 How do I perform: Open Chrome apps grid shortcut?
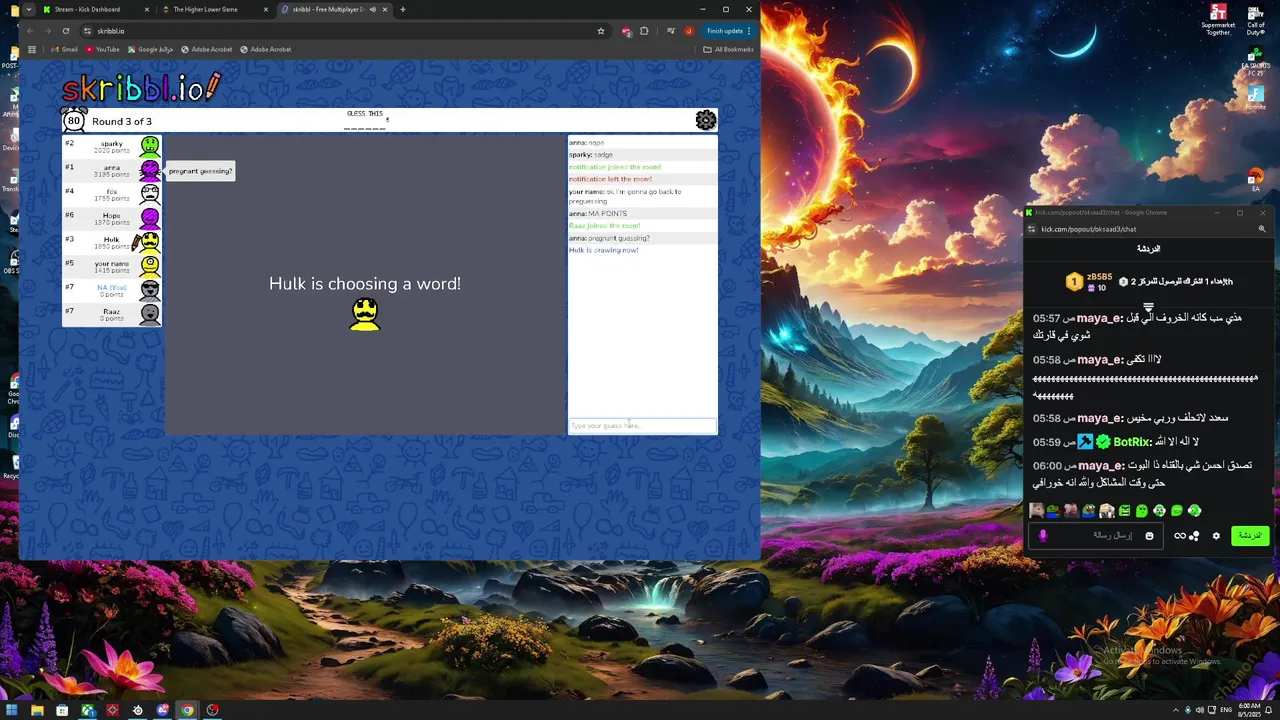pos(32,49)
